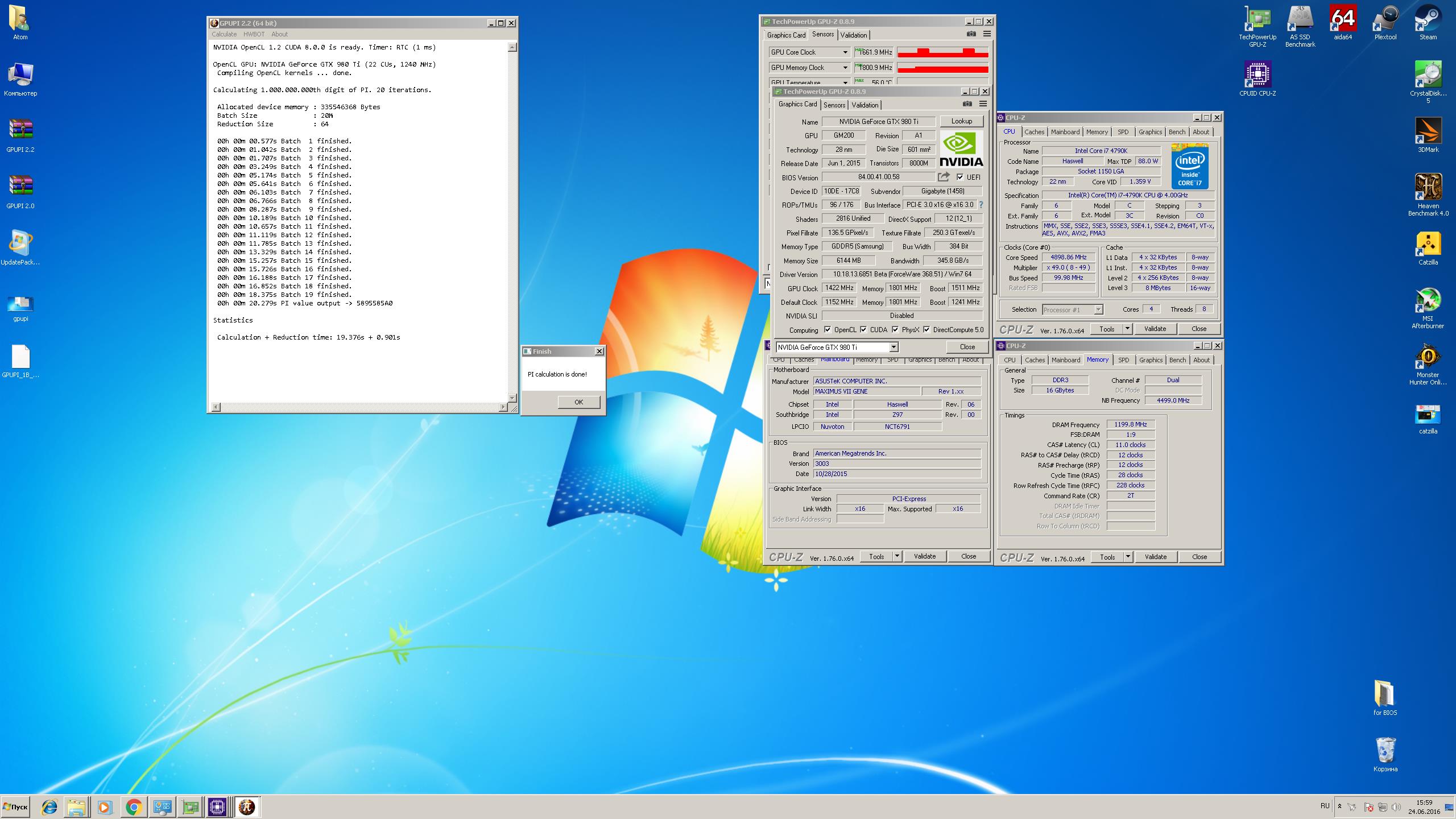Launch 3DMark desktop shortcut

click(1428, 135)
